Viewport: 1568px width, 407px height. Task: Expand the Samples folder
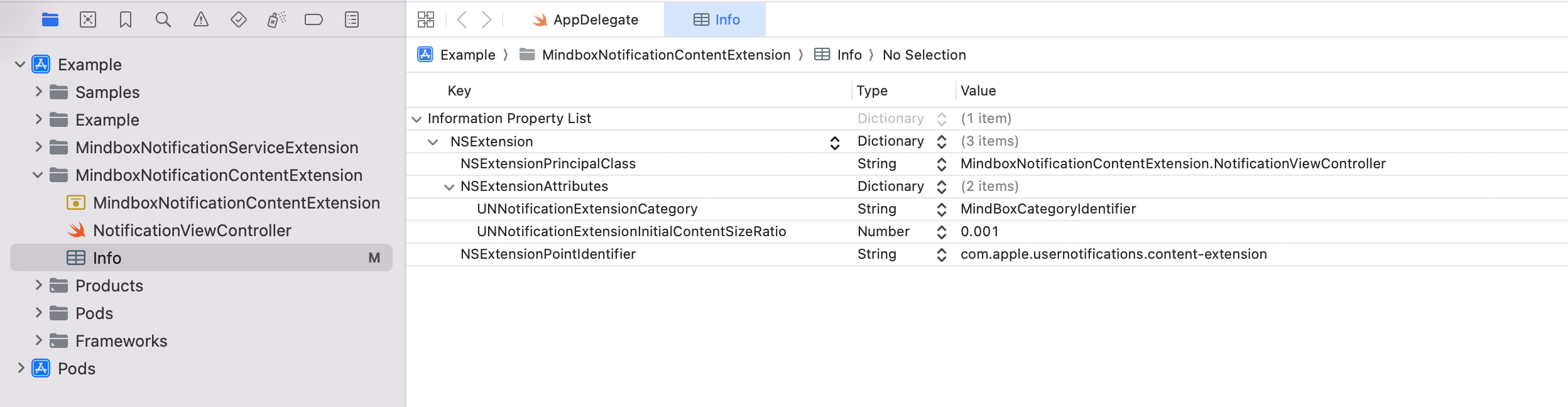(39, 92)
